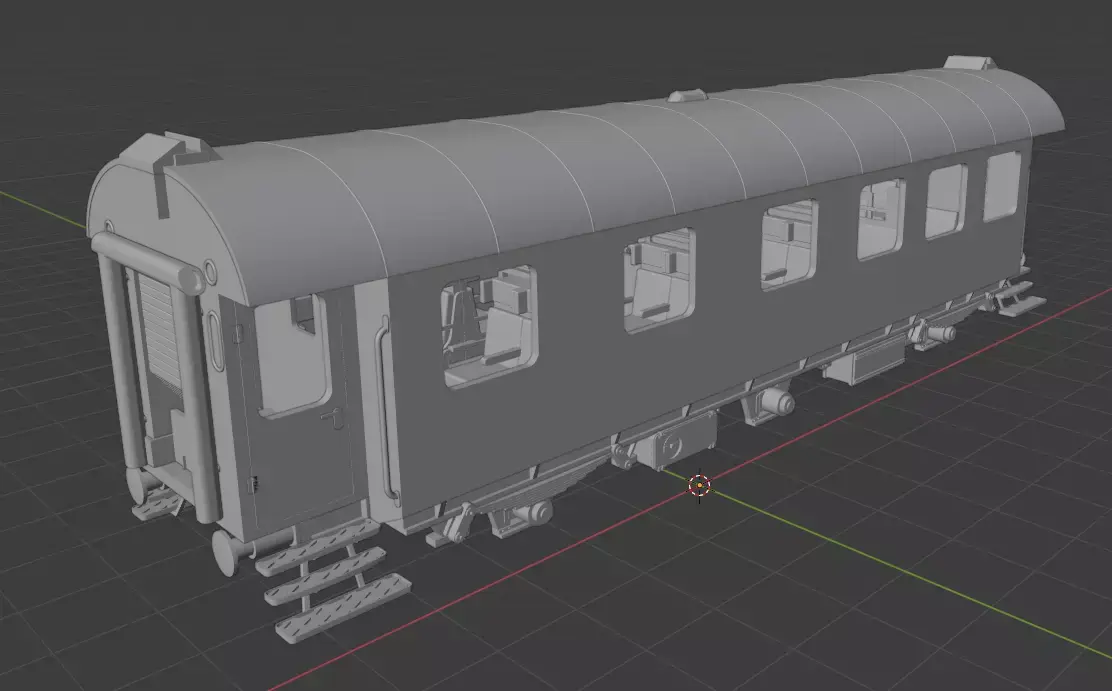Select the small vent on the roof's middle
The image size is (1112, 691).
[x=686, y=96]
